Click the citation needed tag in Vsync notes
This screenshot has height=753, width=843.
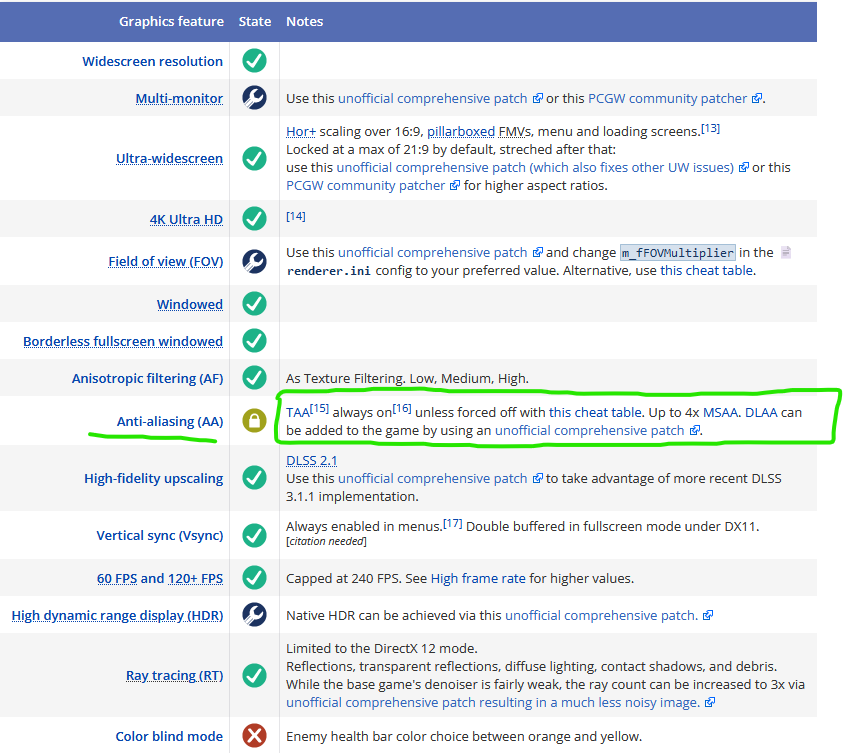[326, 541]
